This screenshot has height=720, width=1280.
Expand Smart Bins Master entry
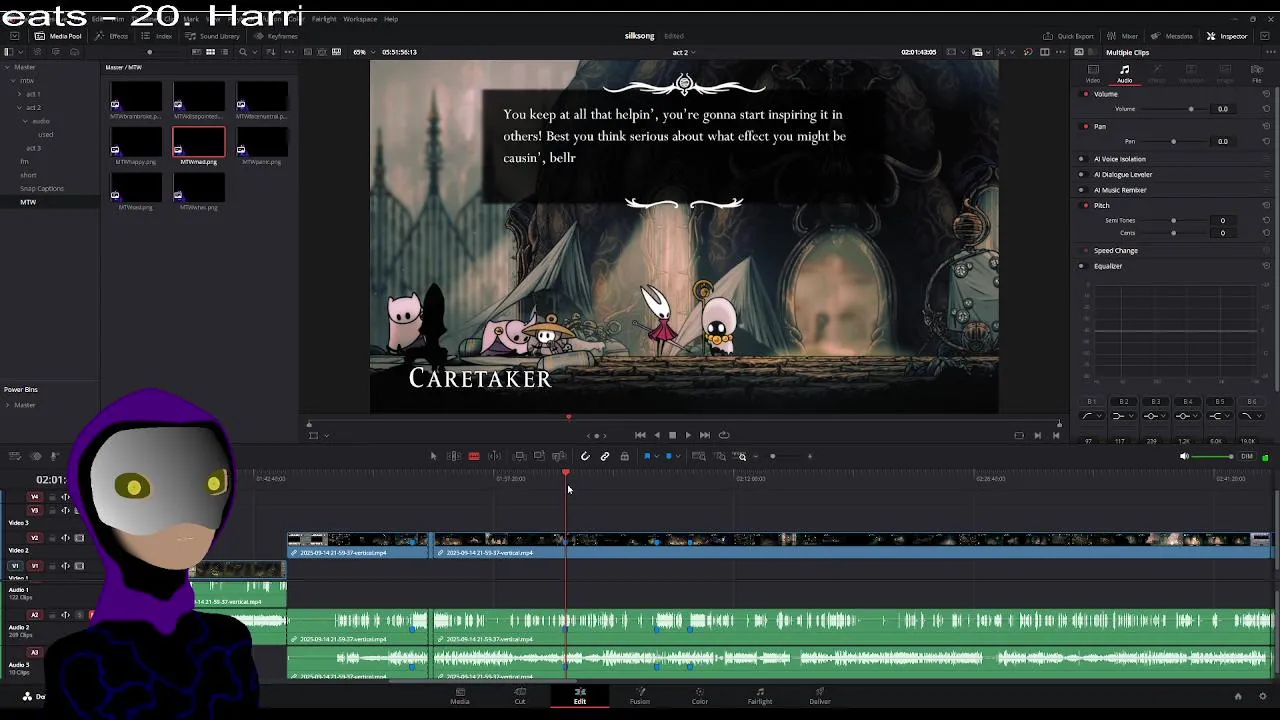tap(7, 405)
